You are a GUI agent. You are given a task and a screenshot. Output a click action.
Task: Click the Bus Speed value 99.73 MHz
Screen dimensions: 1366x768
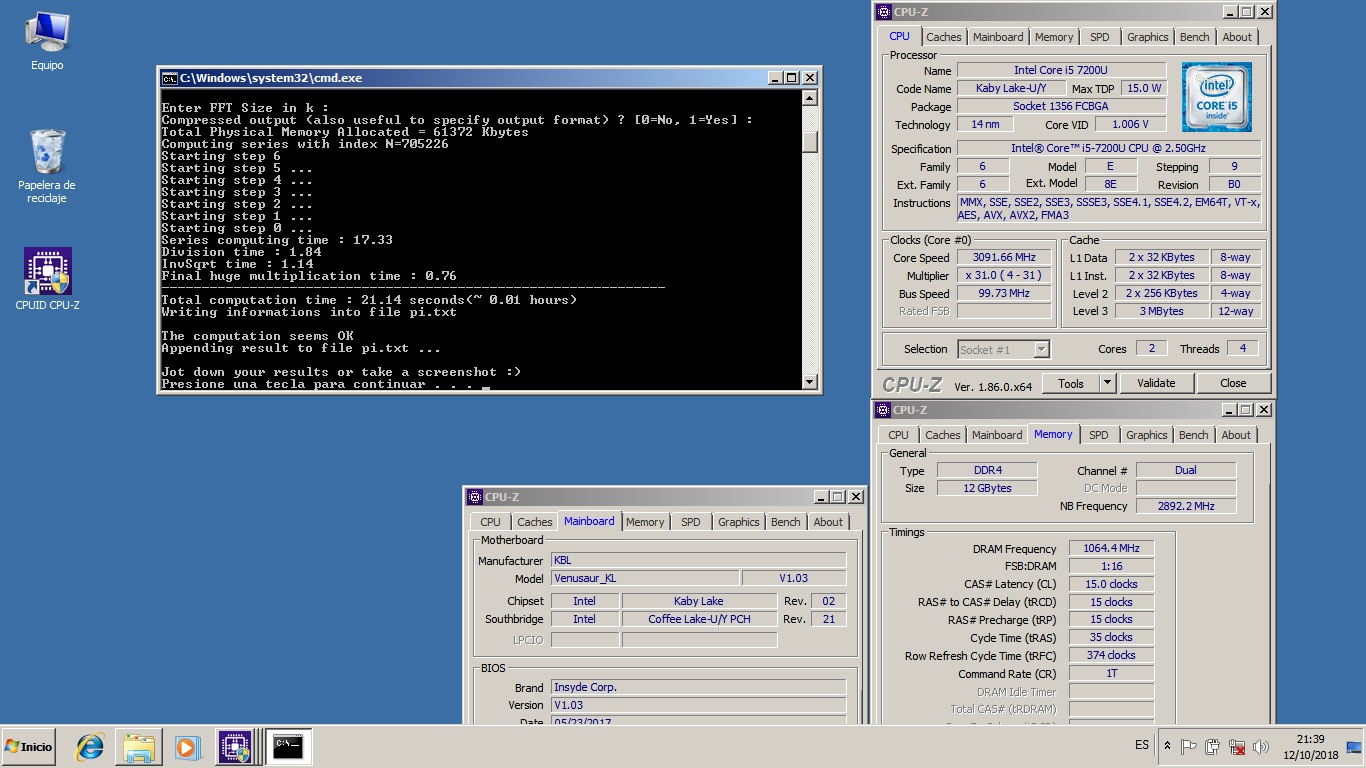pos(1005,293)
